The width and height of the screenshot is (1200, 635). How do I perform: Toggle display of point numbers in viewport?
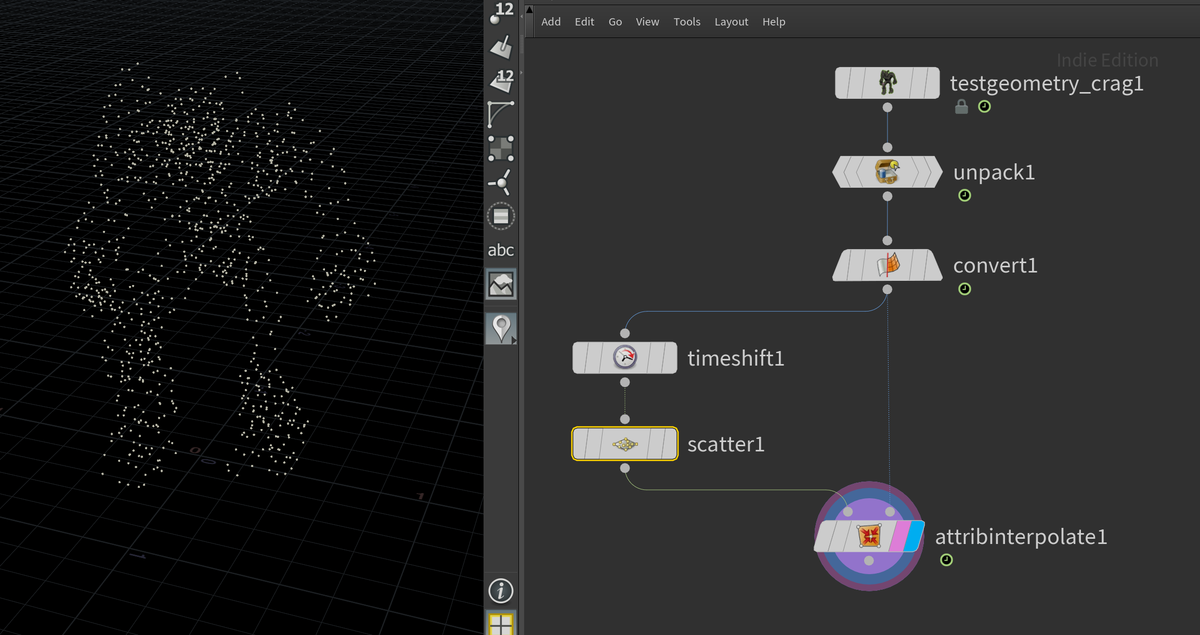tap(501, 12)
